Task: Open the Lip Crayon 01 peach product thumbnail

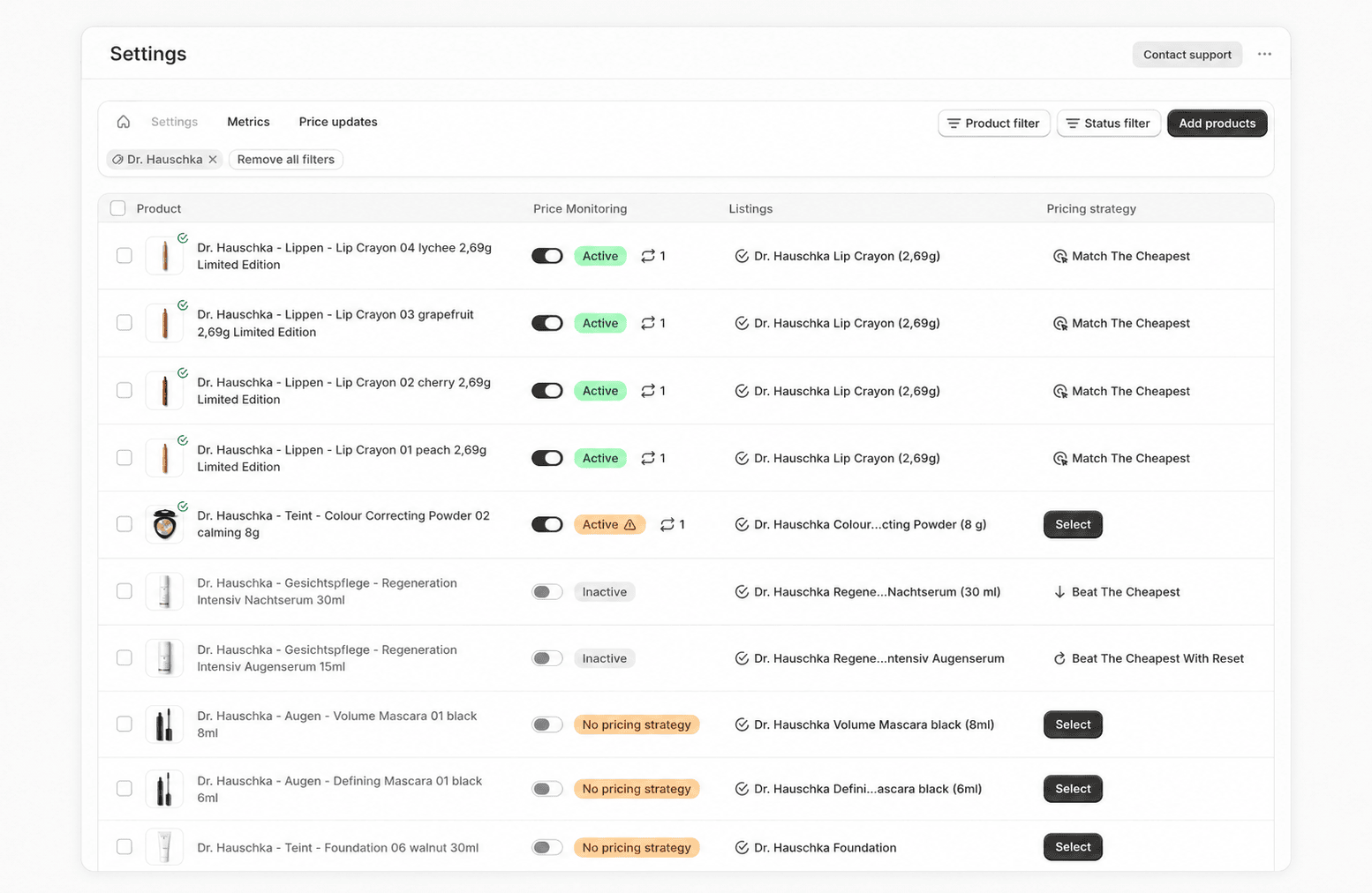Action: click(164, 458)
